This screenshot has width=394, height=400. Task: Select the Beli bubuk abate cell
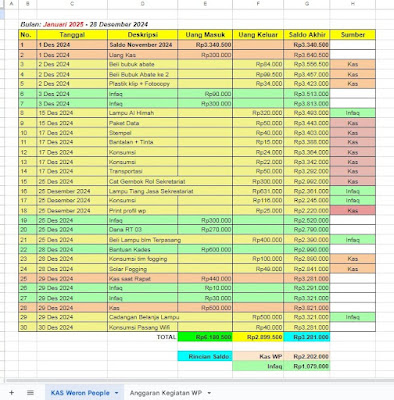[143, 64]
